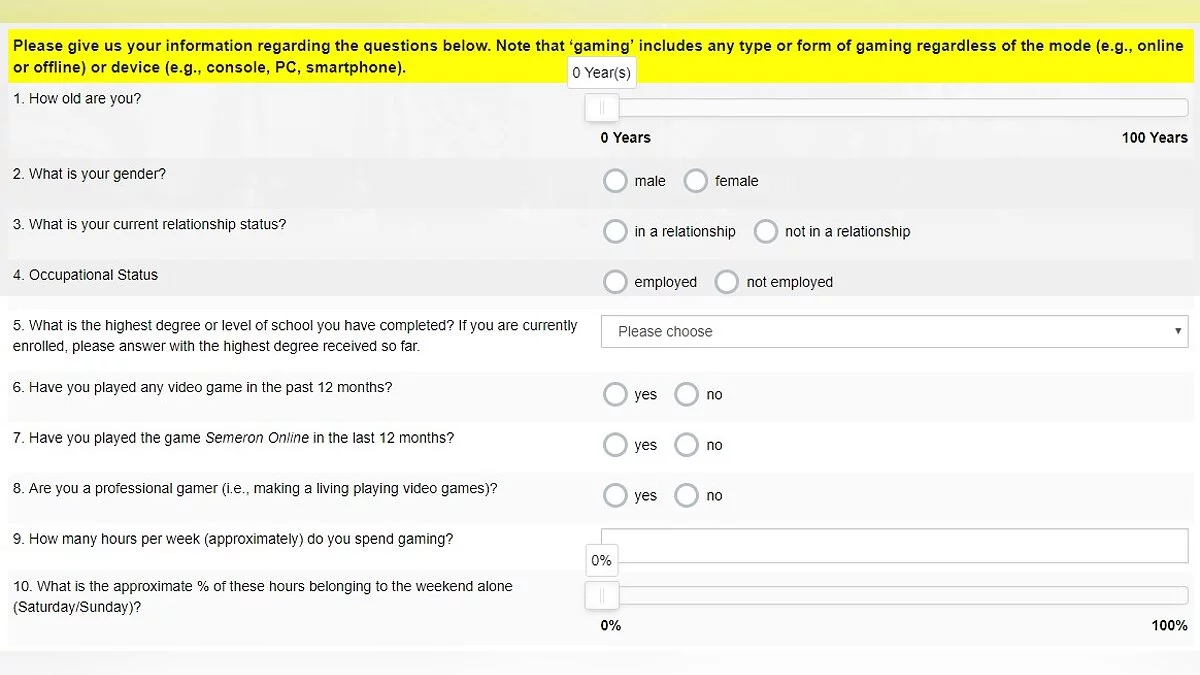Click the hours per week gaming field

click(x=894, y=546)
